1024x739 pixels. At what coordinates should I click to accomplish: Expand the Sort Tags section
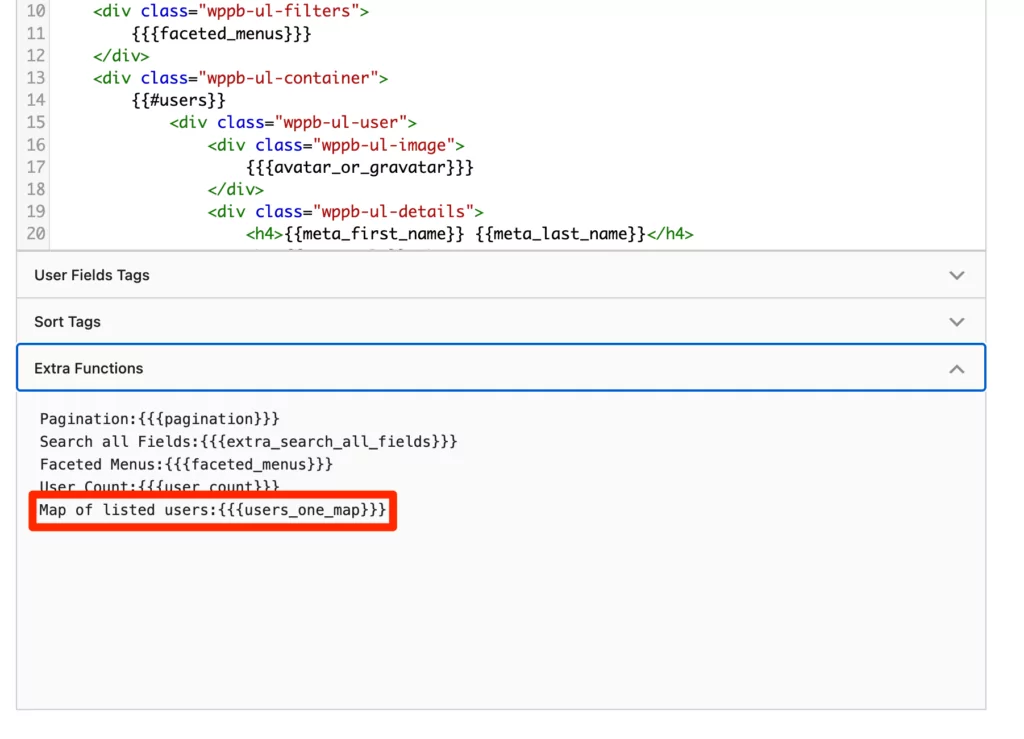(501, 322)
